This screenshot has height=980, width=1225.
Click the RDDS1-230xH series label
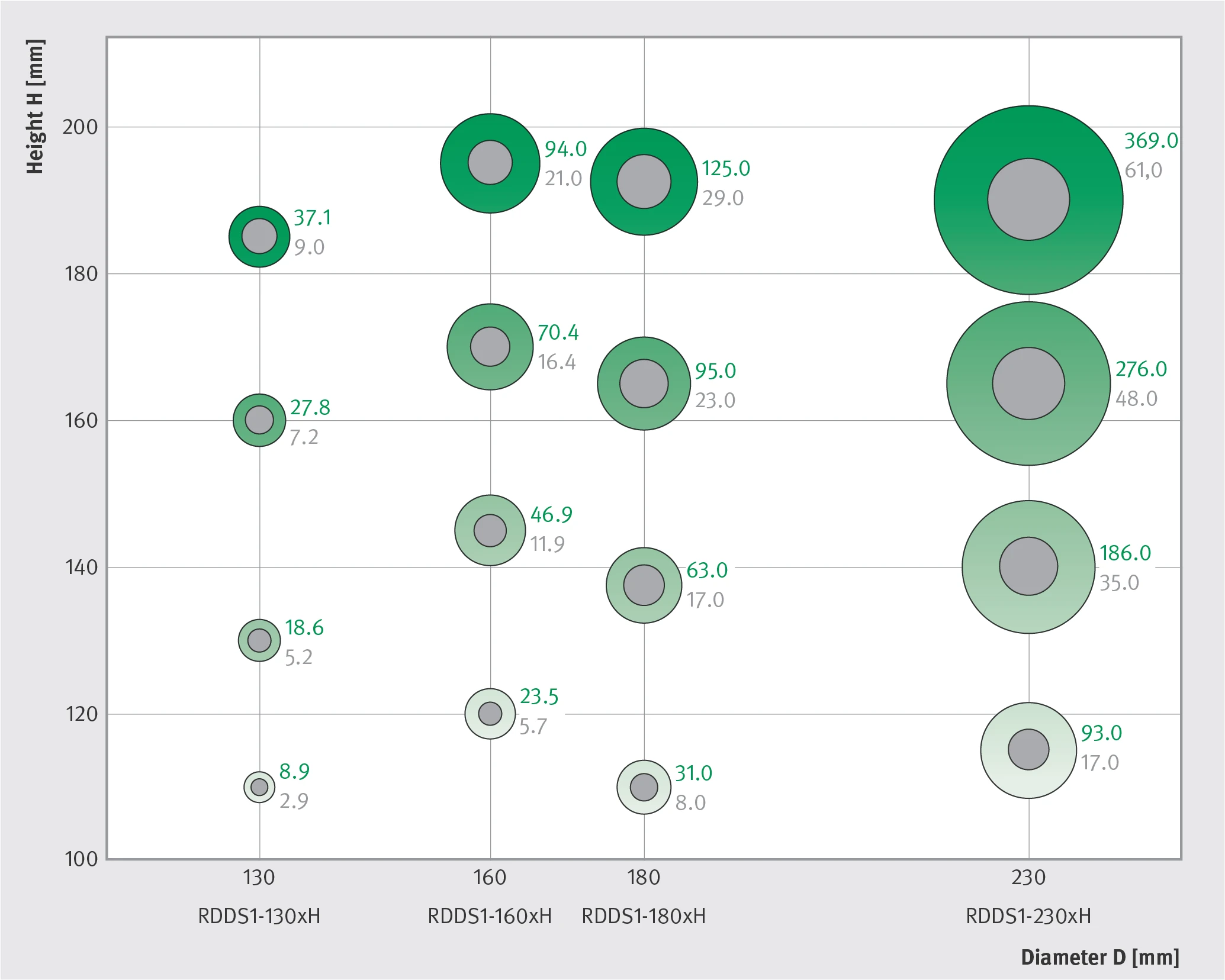point(1028,916)
